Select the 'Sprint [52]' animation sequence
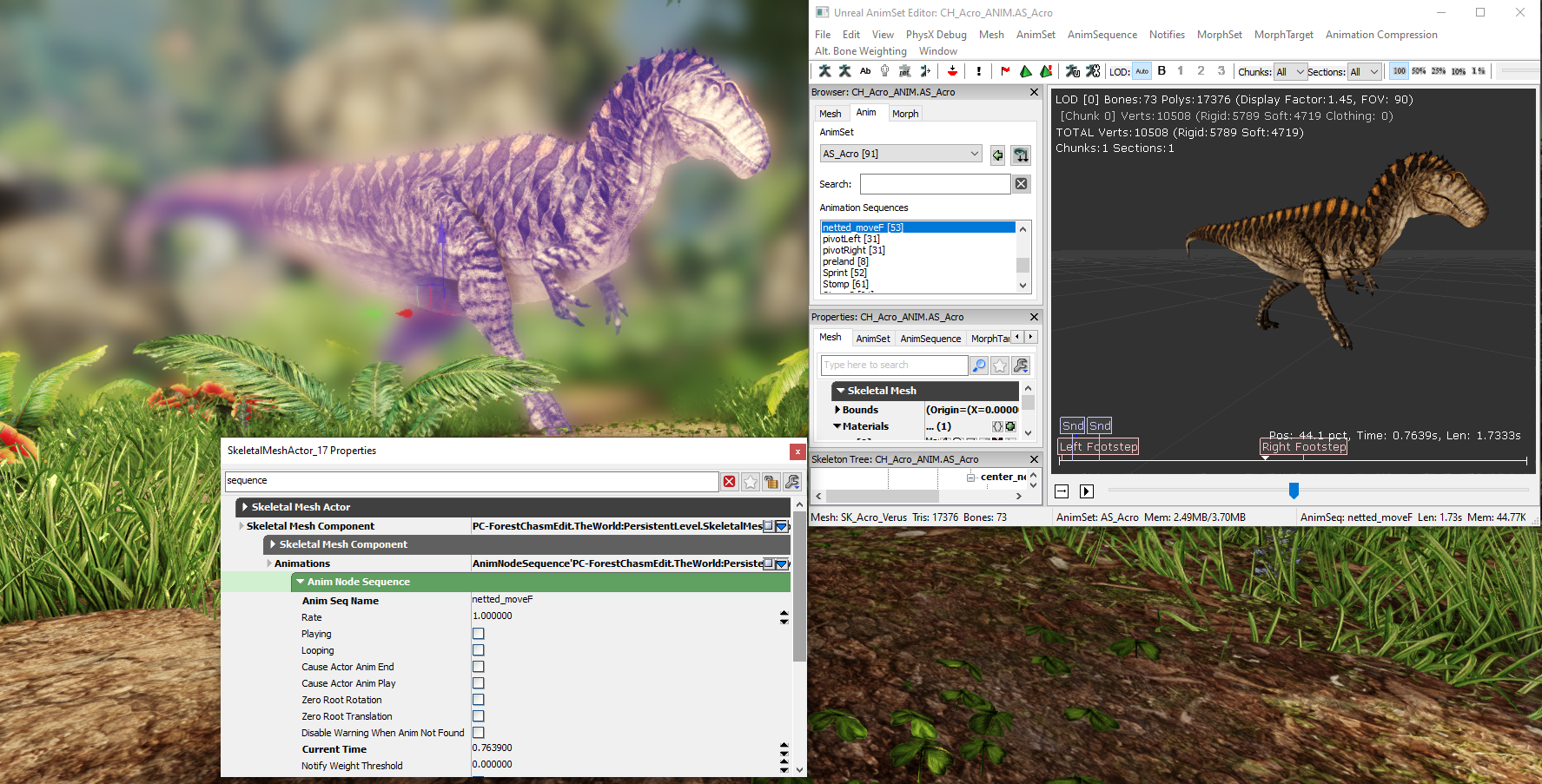This screenshot has width=1542, height=784. pos(844,273)
